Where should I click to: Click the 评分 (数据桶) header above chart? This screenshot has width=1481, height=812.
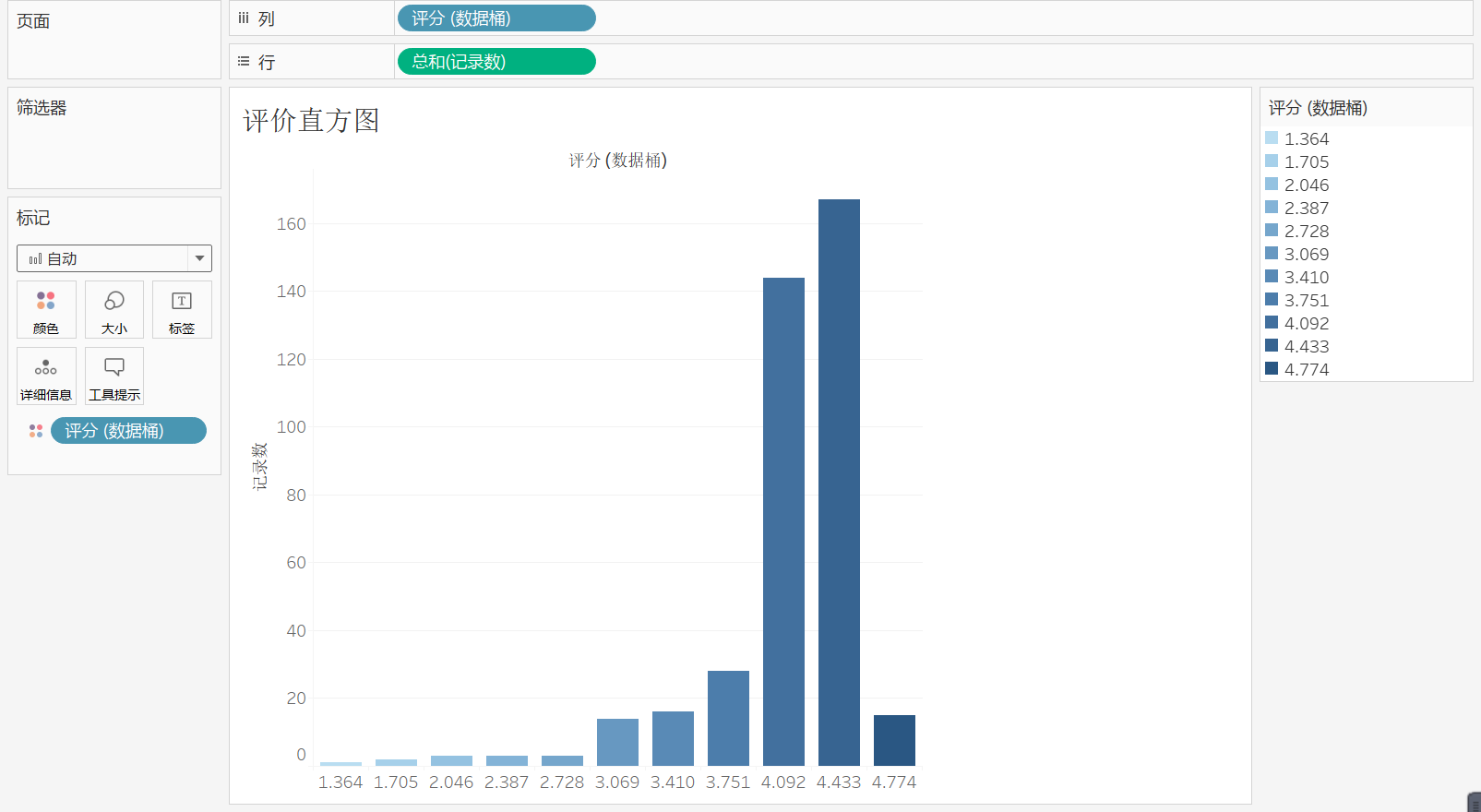point(617,161)
